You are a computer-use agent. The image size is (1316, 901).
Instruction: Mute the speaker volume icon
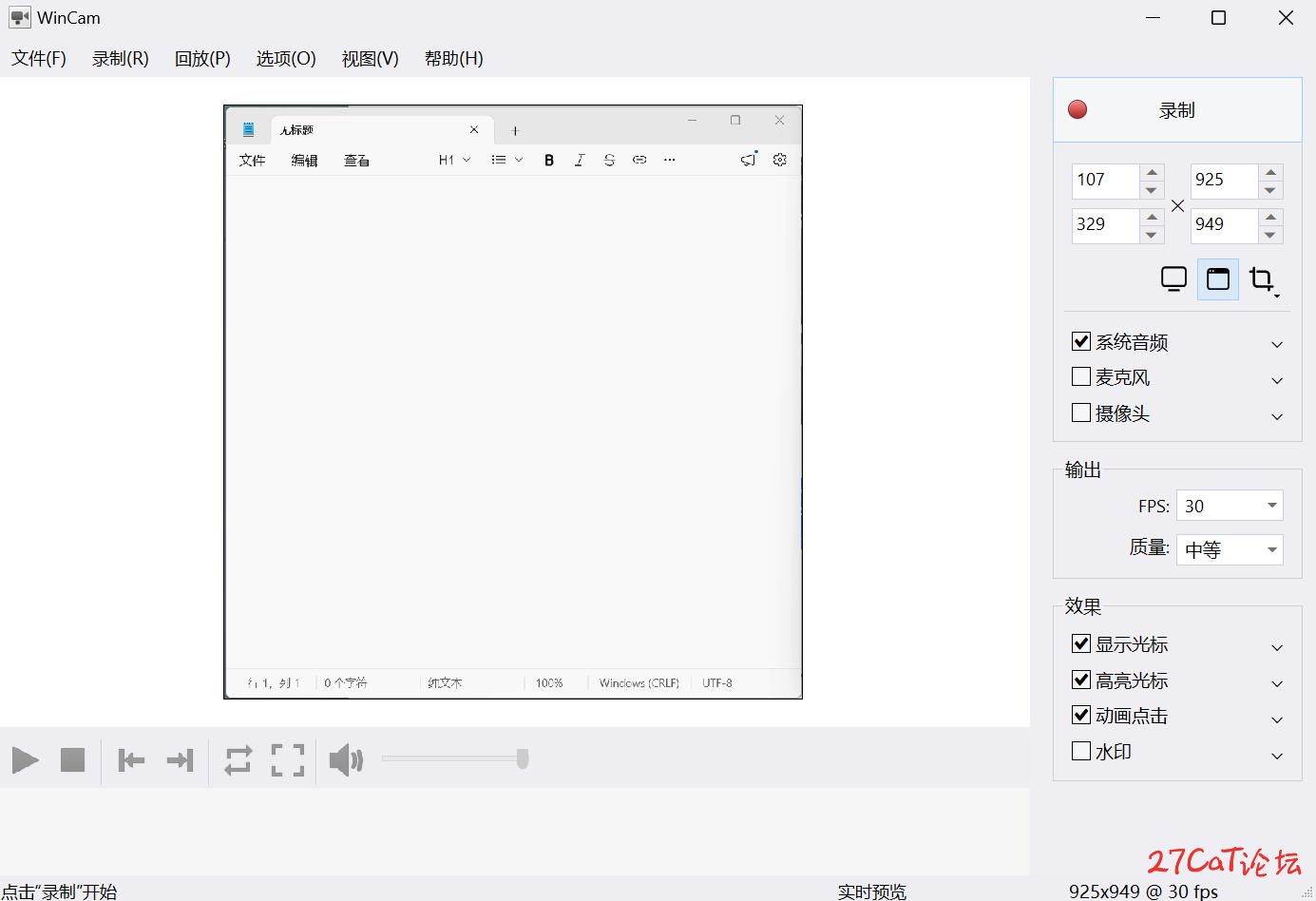(346, 760)
